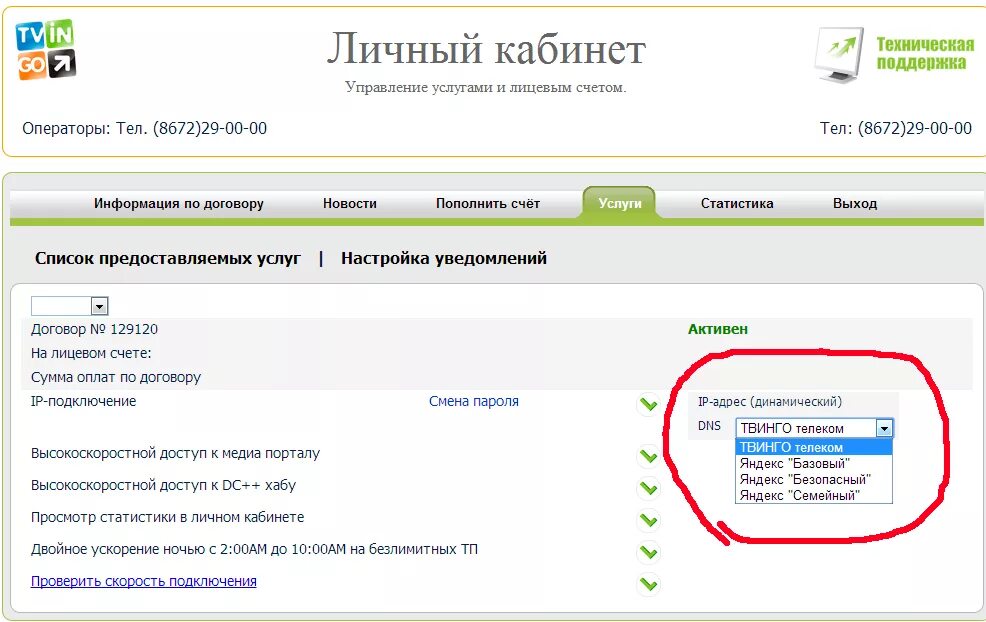Open the technical support monitor icon
The image size is (986, 622).
(x=839, y=55)
